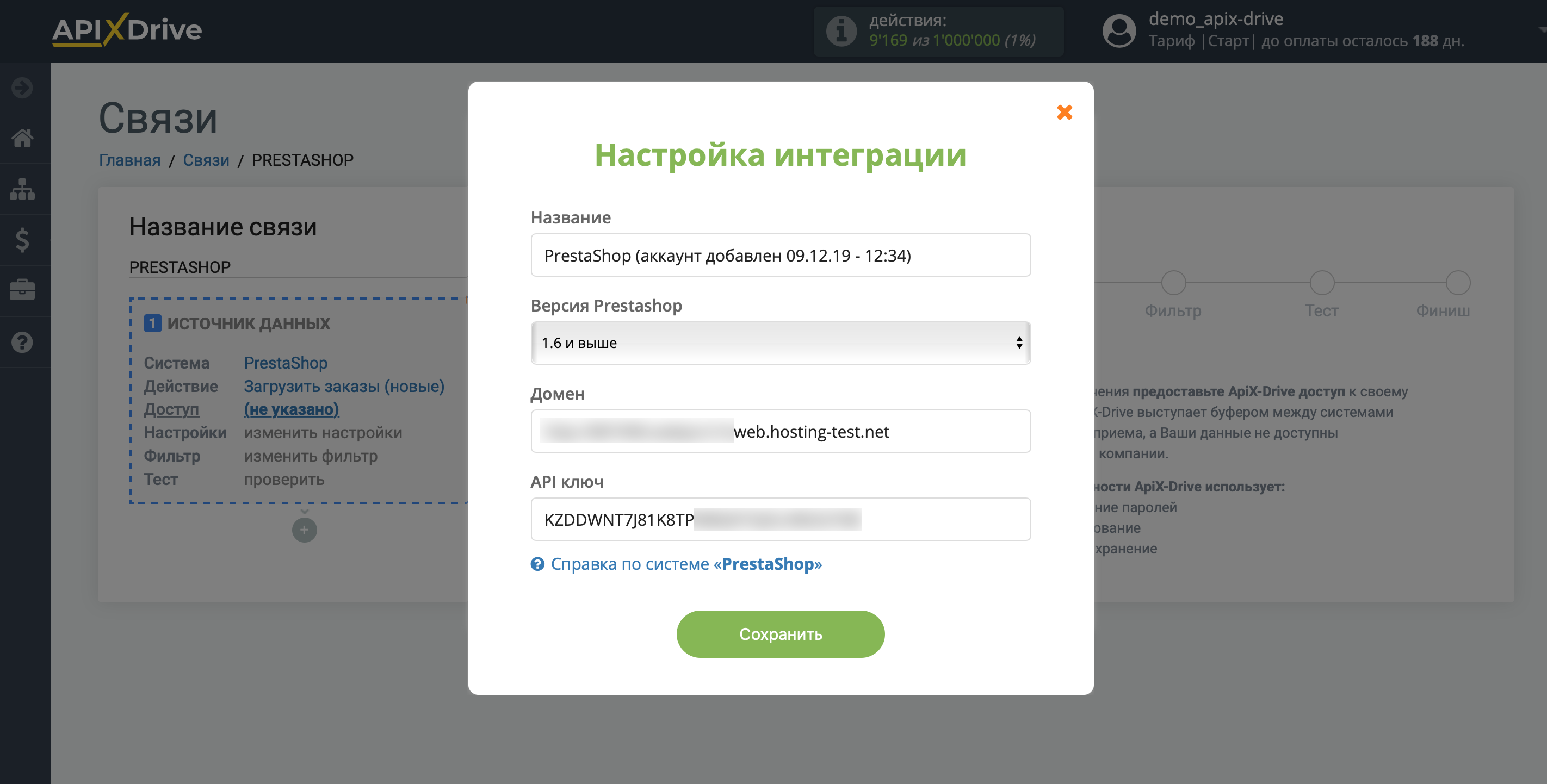
Task: Click изменить фильтр link
Action: [311, 456]
